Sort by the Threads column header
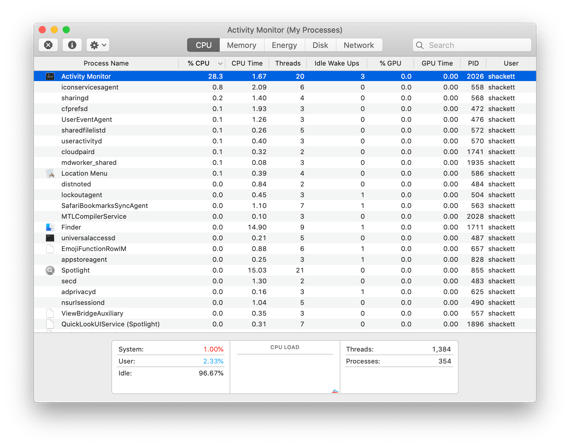 pos(288,63)
